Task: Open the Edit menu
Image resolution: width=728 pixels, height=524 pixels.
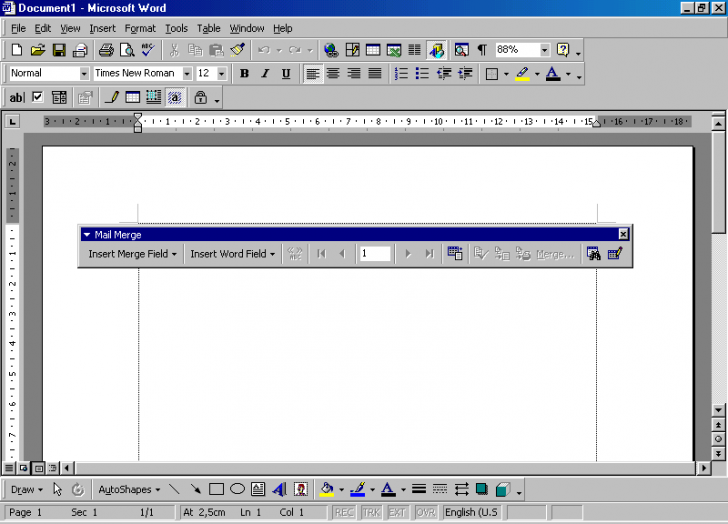Action: click(43, 28)
